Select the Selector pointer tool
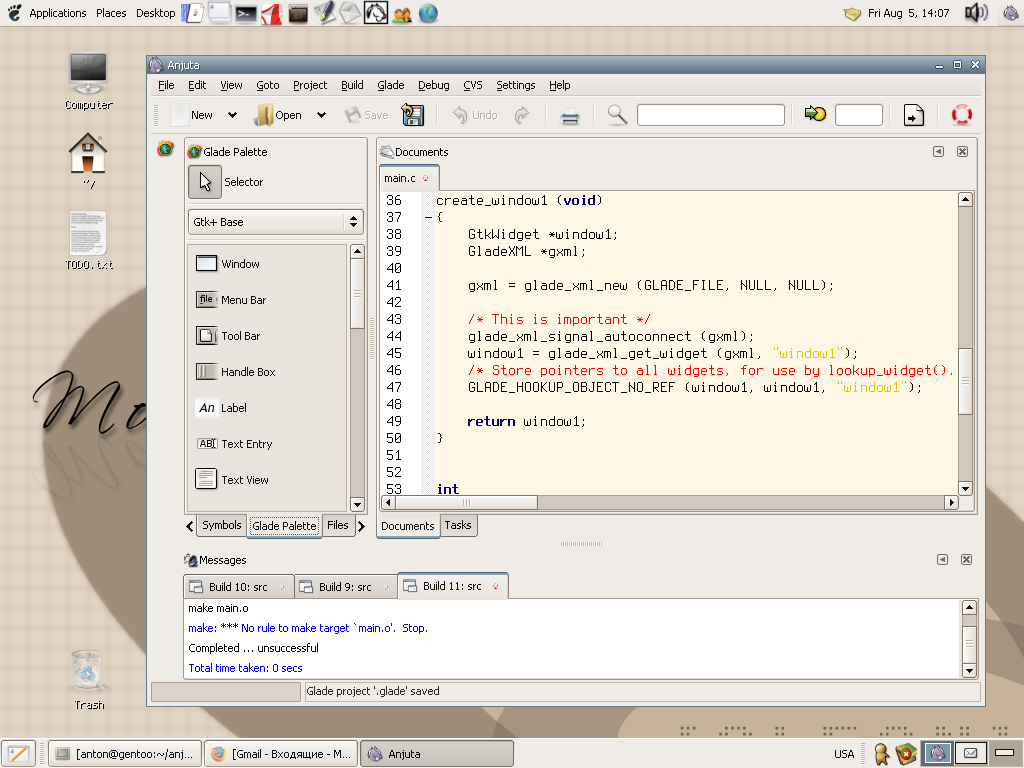The image size is (1024, 768). coord(205,182)
